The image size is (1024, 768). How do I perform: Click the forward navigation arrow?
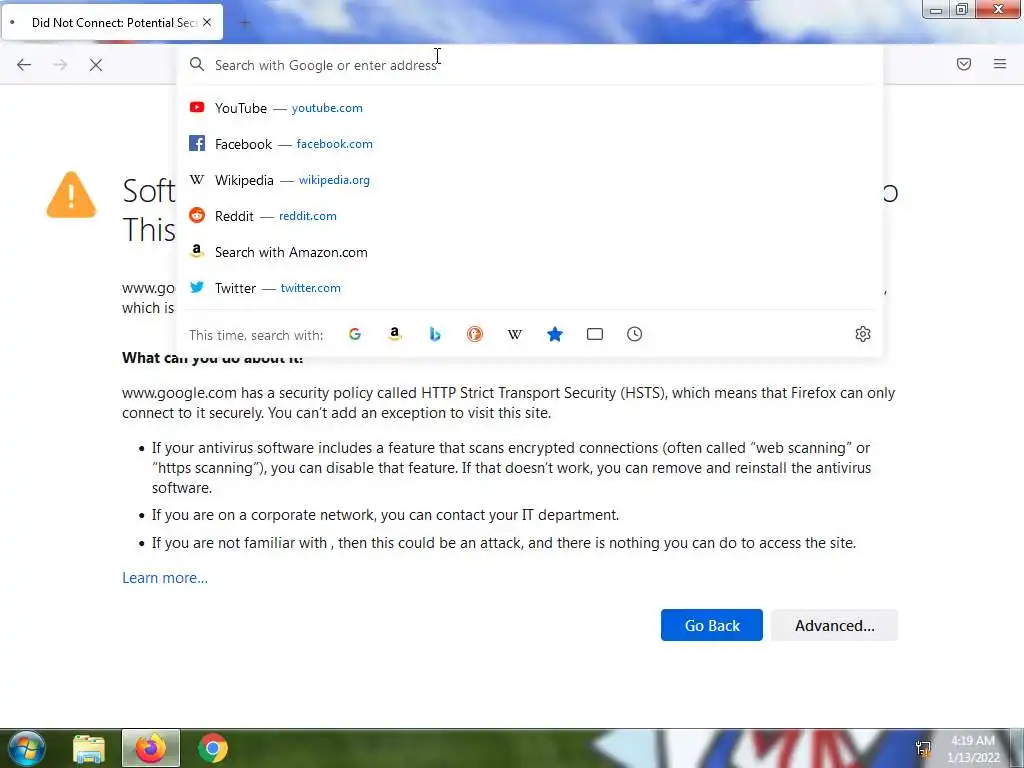[x=60, y=65]
